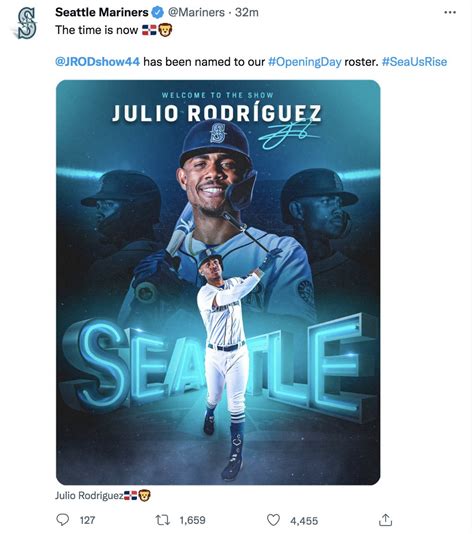
Task: Open the three-dot more options menu
Action: click(x=450, y=13)
